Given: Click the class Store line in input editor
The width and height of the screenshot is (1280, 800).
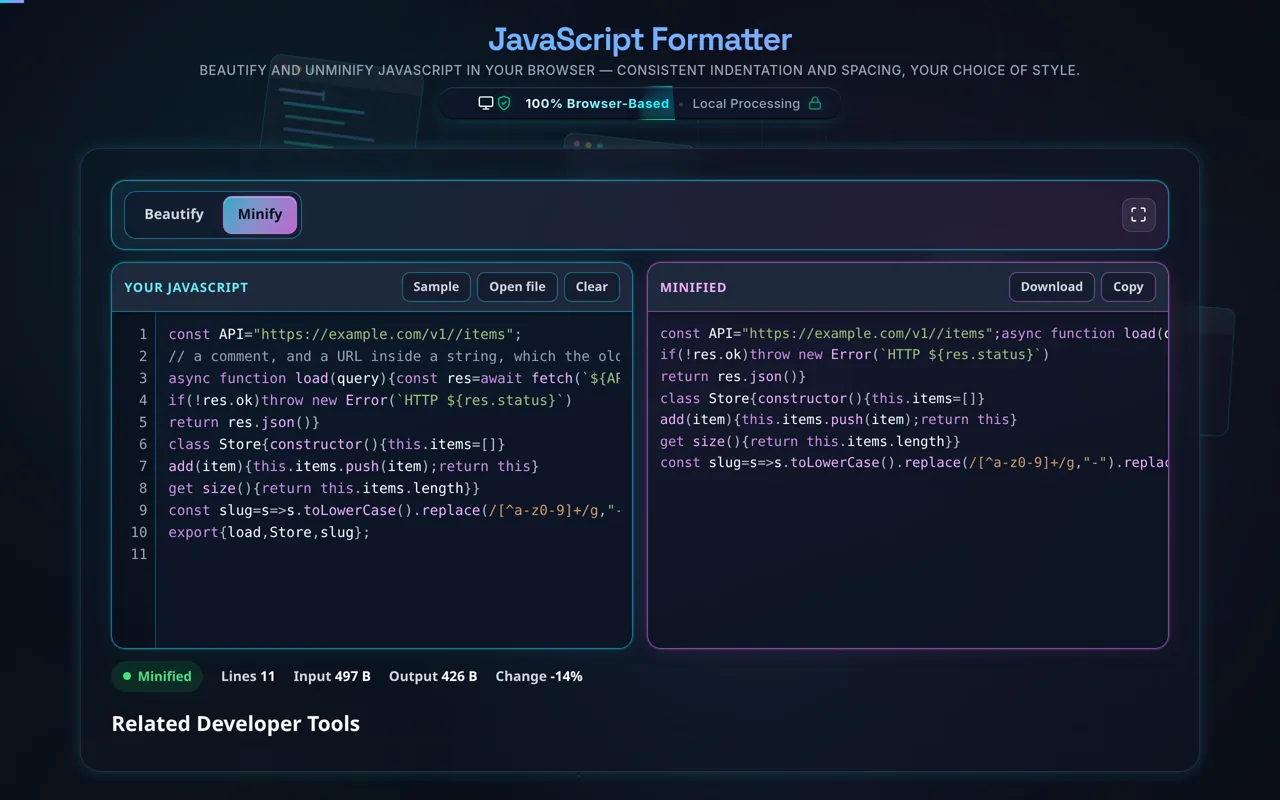Looking at the screenshot, I should point(337,444).
